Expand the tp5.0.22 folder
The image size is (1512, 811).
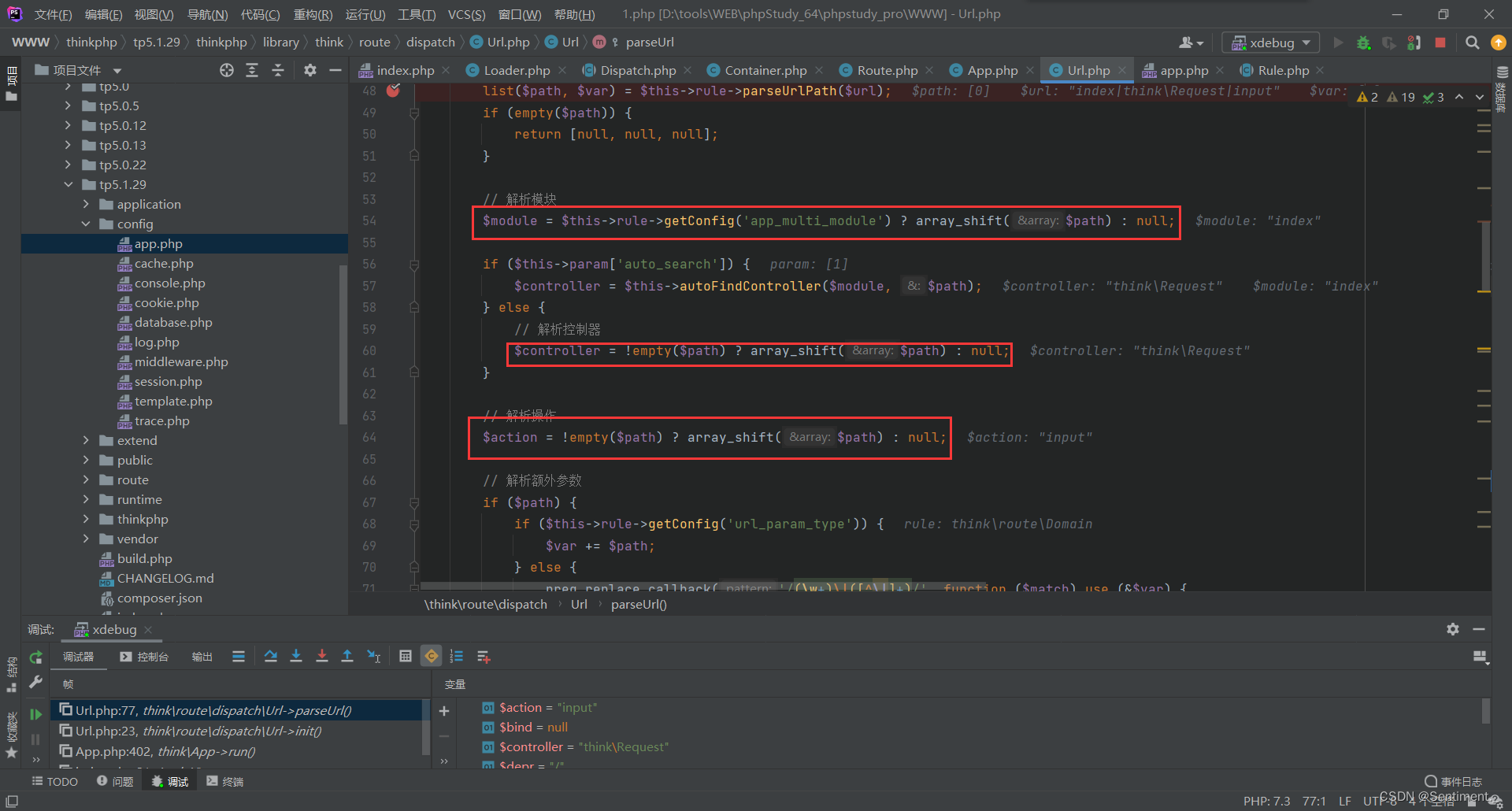pos(68,165)
